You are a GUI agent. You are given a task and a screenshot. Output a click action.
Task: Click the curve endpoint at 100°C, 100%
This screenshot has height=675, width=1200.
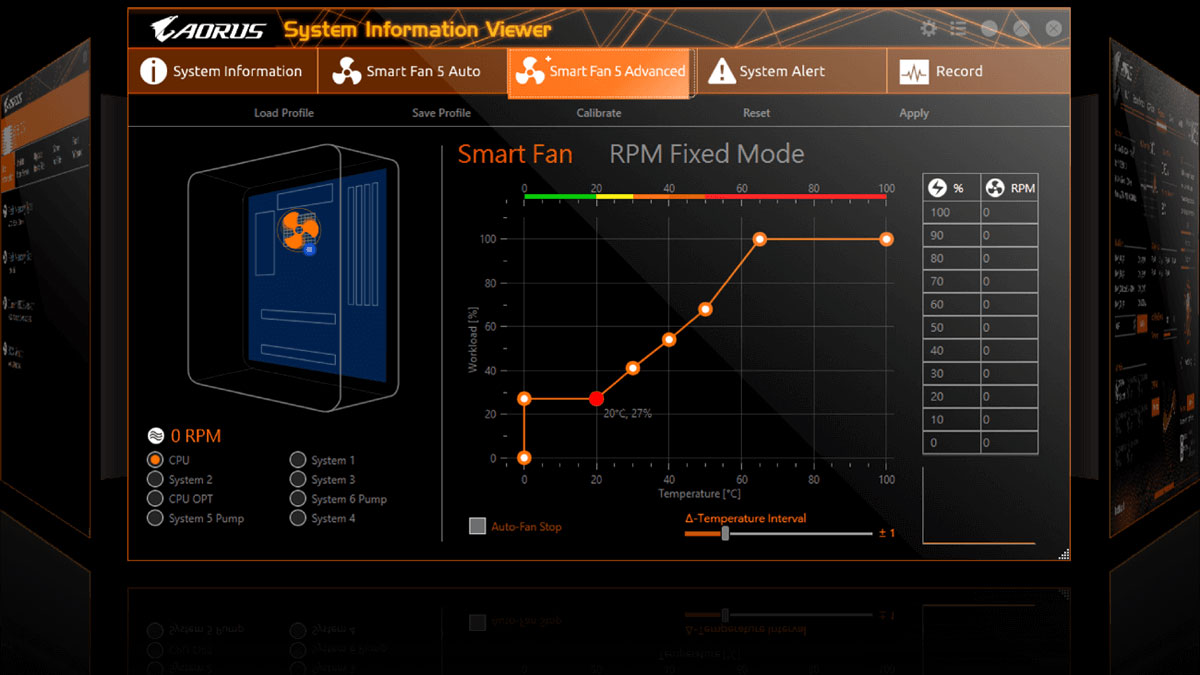tap(886, 239)
